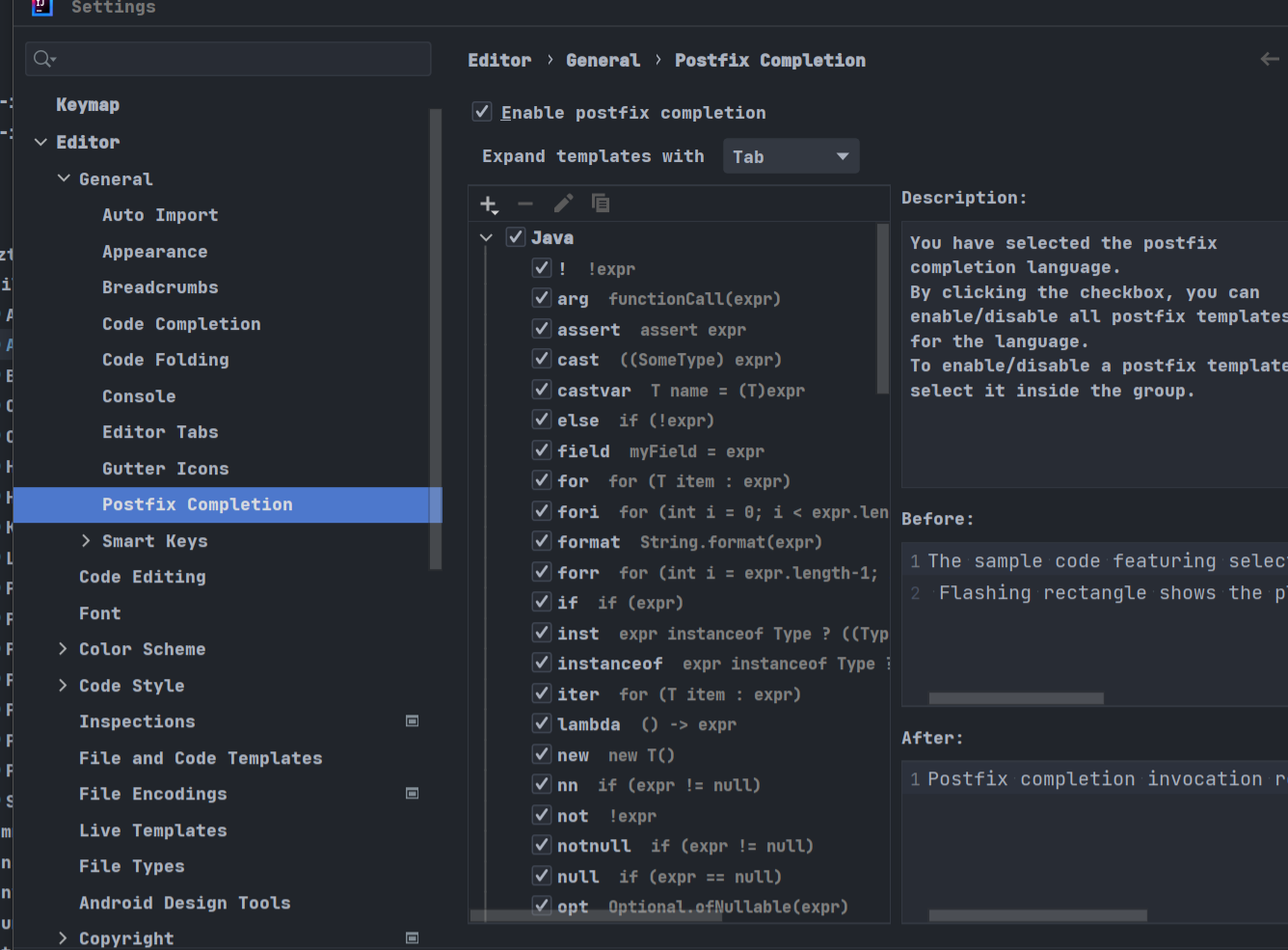Open Editor Tabs settings

pos(160,432)
